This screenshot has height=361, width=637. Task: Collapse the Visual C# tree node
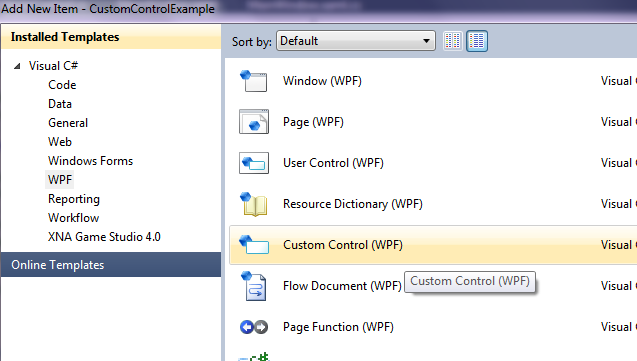pyautogui.click(x=17, y=66)
